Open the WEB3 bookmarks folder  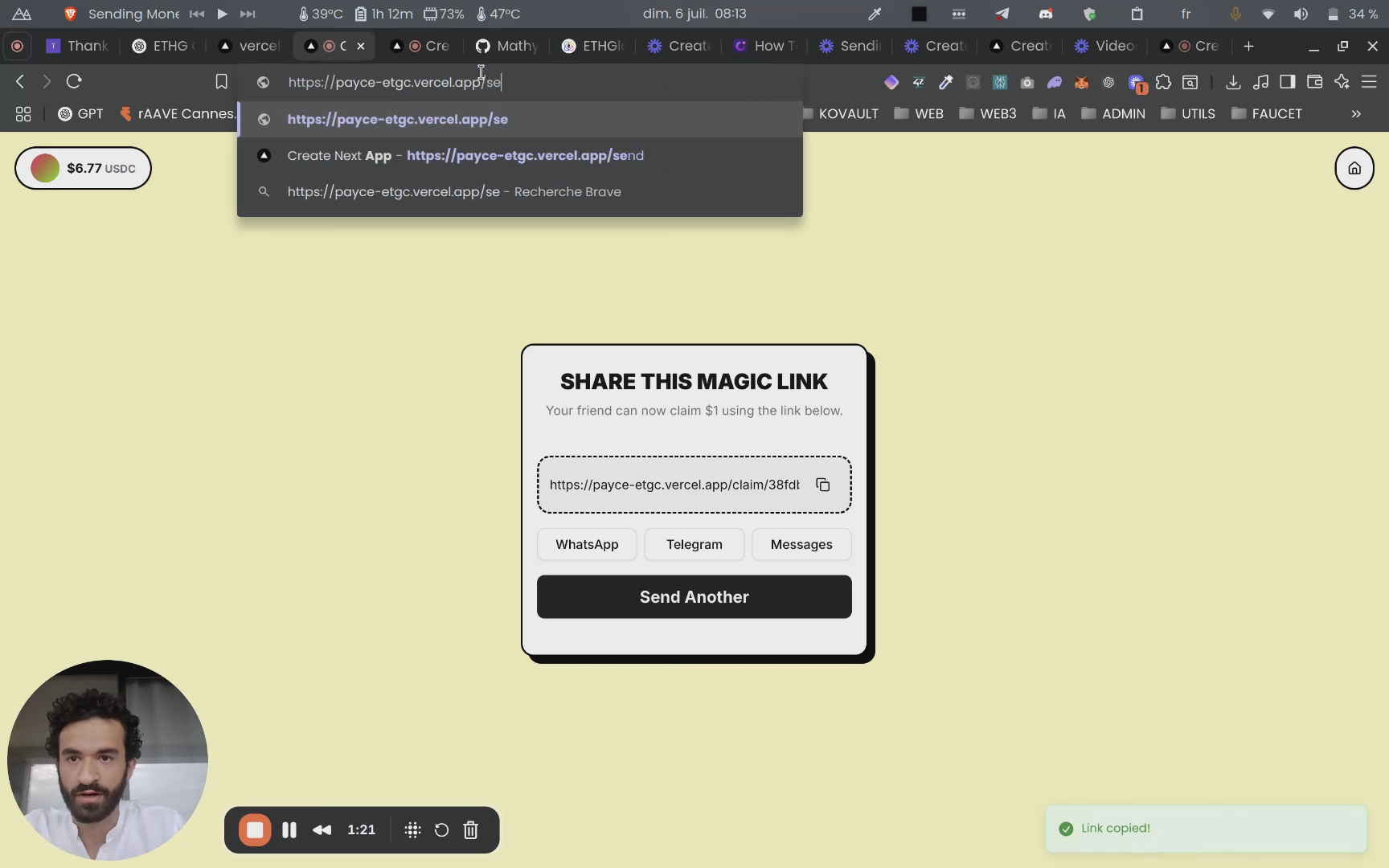[x=988, y=114]
